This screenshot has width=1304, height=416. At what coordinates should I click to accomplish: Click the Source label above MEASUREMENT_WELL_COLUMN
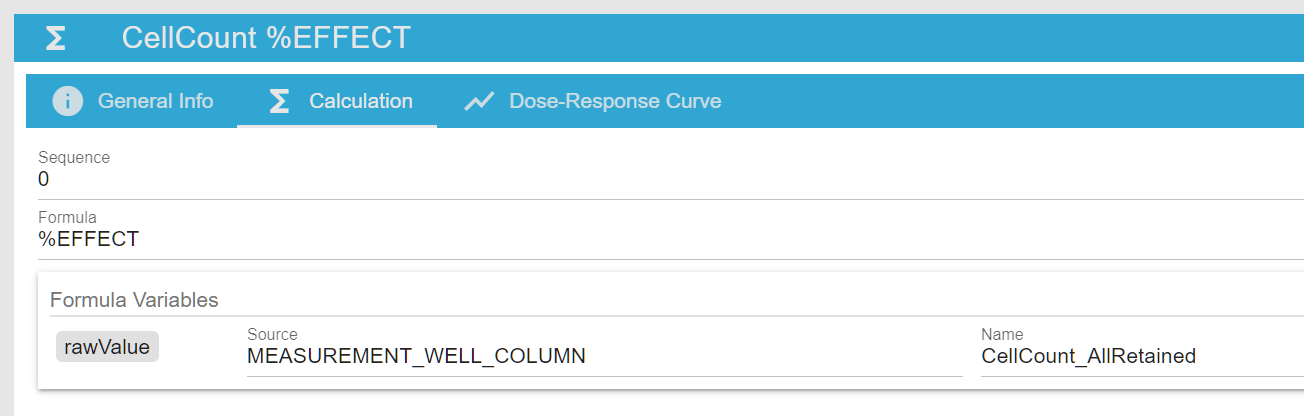272,334
